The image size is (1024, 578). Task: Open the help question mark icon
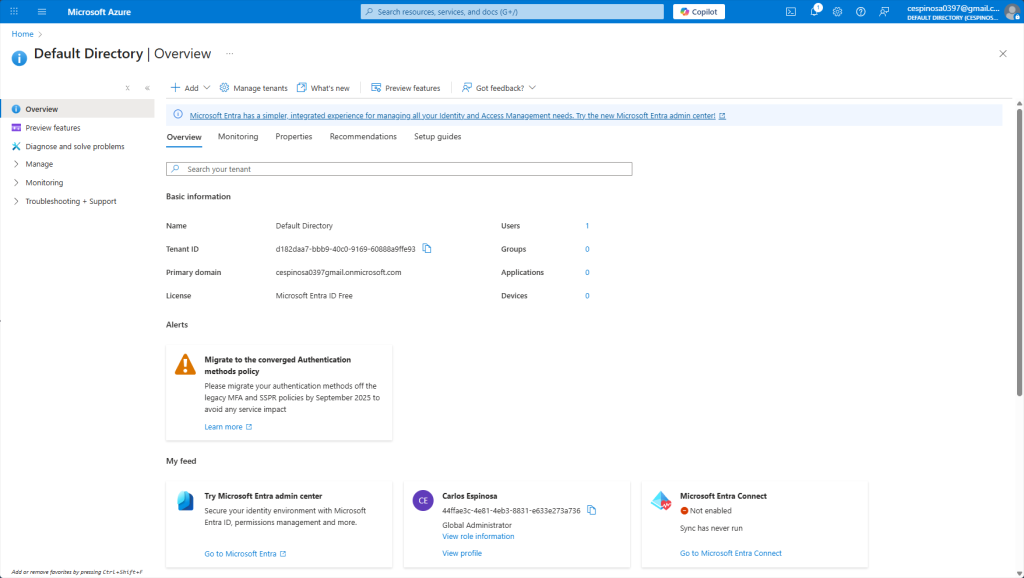point(860,11)
